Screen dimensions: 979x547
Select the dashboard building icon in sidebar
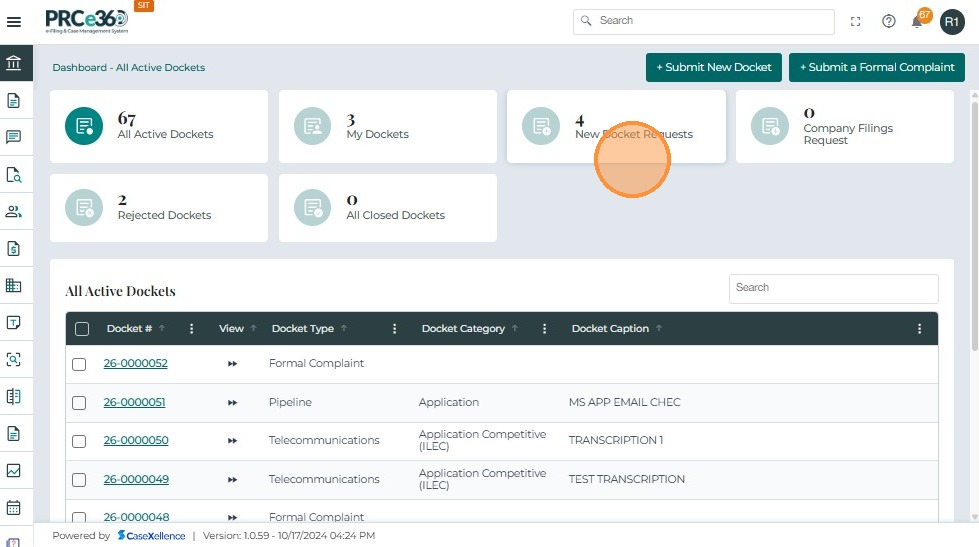(14, 63)
